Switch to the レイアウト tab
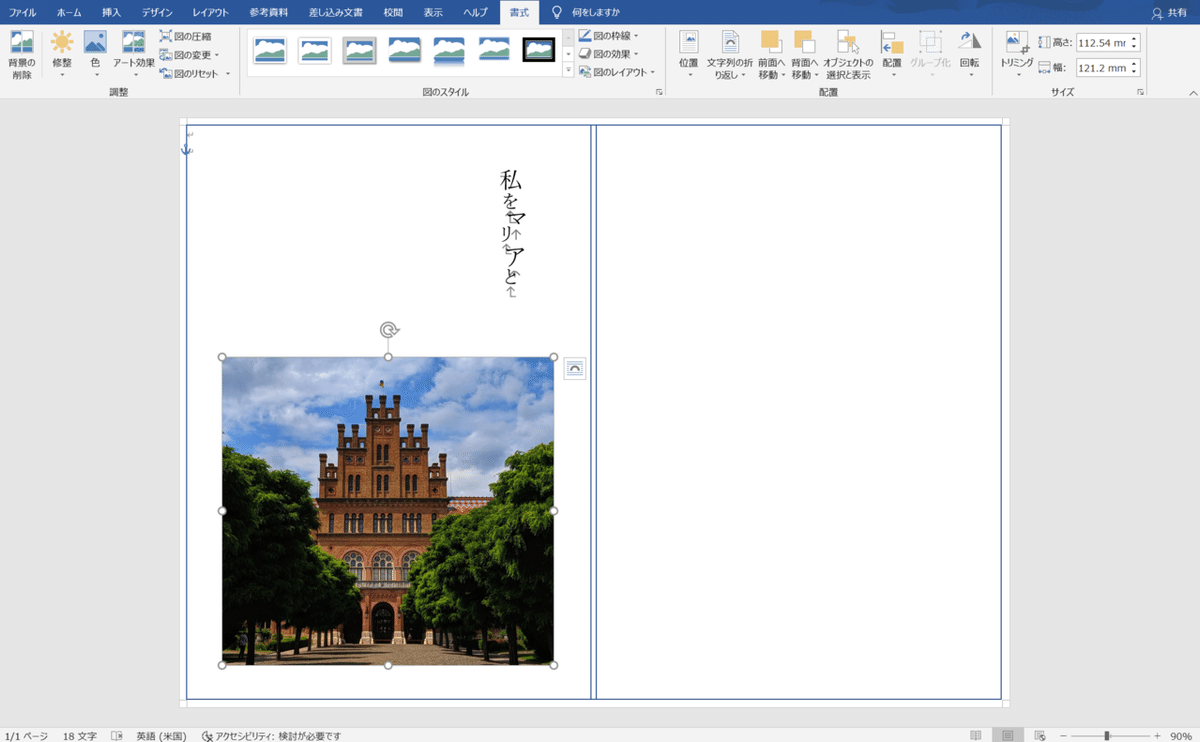1200x742 pixels. (x=210, y=12)
